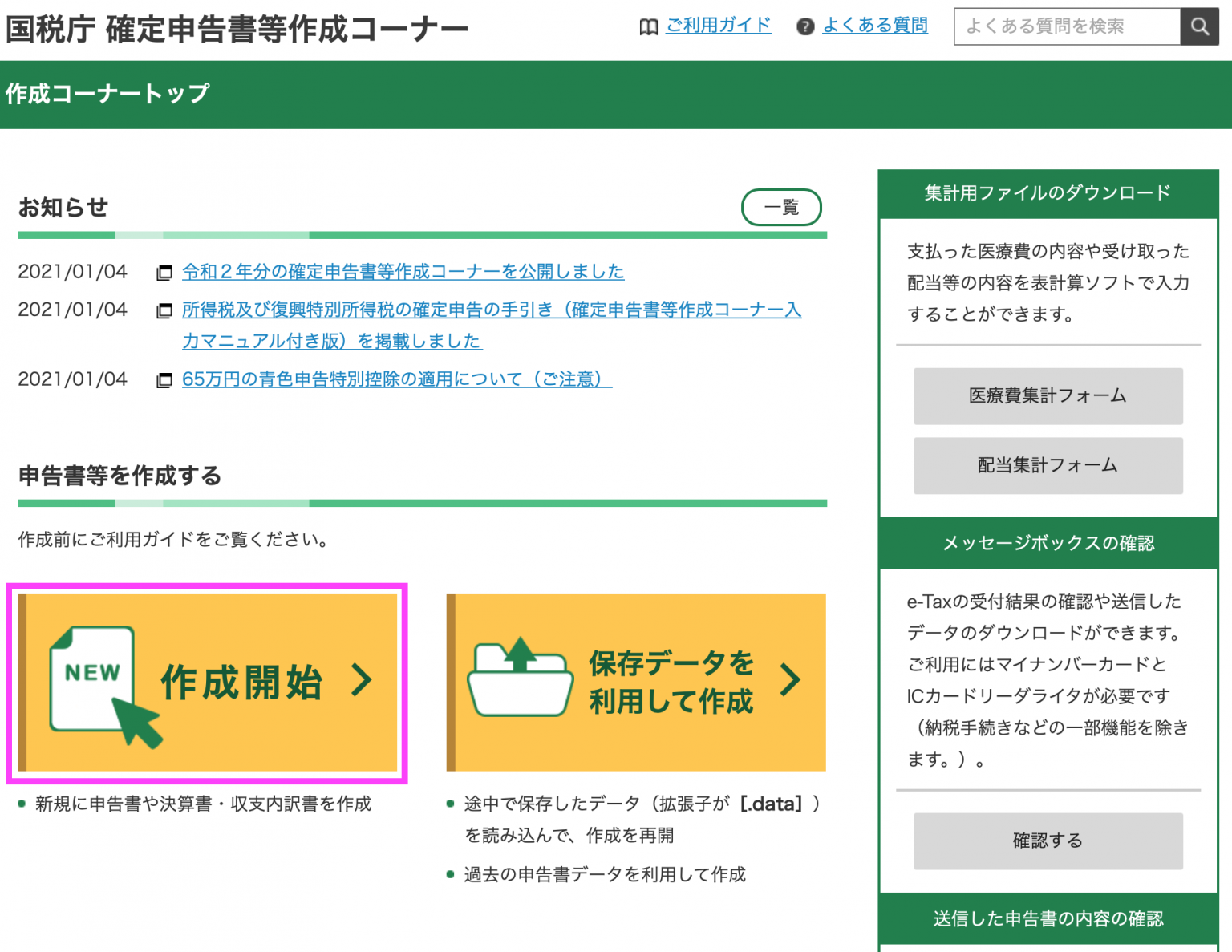Click the 過去の申告書データを利用して作成 bullet
Viewport: 1232px width, 952px height.
point(605,875)
